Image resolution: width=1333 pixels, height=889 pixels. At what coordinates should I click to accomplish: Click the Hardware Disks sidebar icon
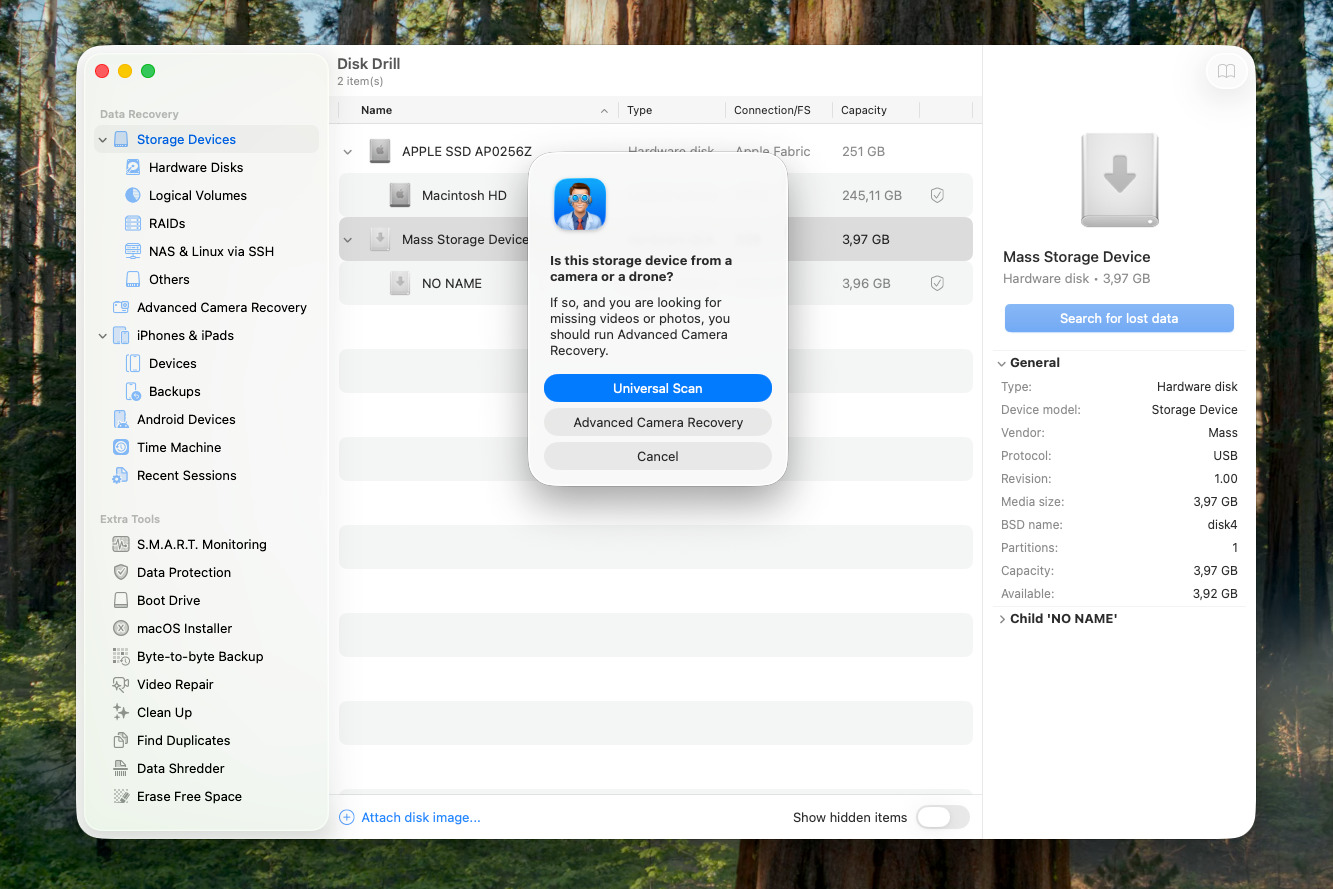133,167
